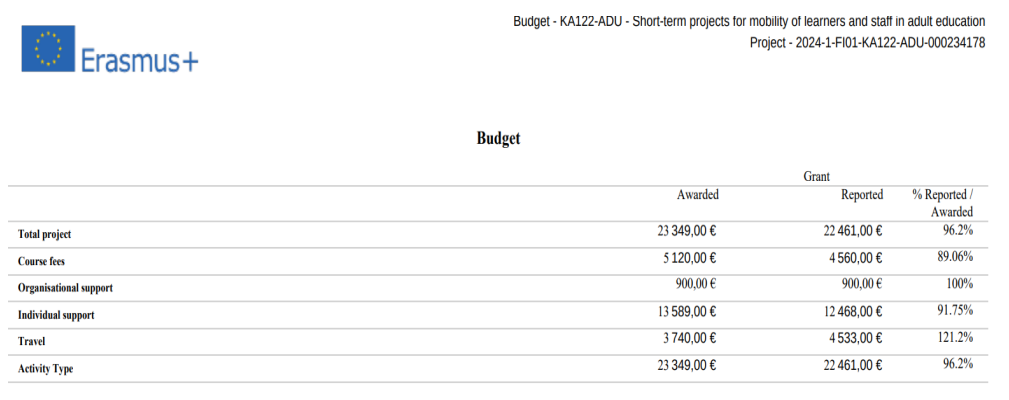Click the European Union flag logo
Image resolution: width=1009 pixels, height=400 pixels.
click(47, 49)
